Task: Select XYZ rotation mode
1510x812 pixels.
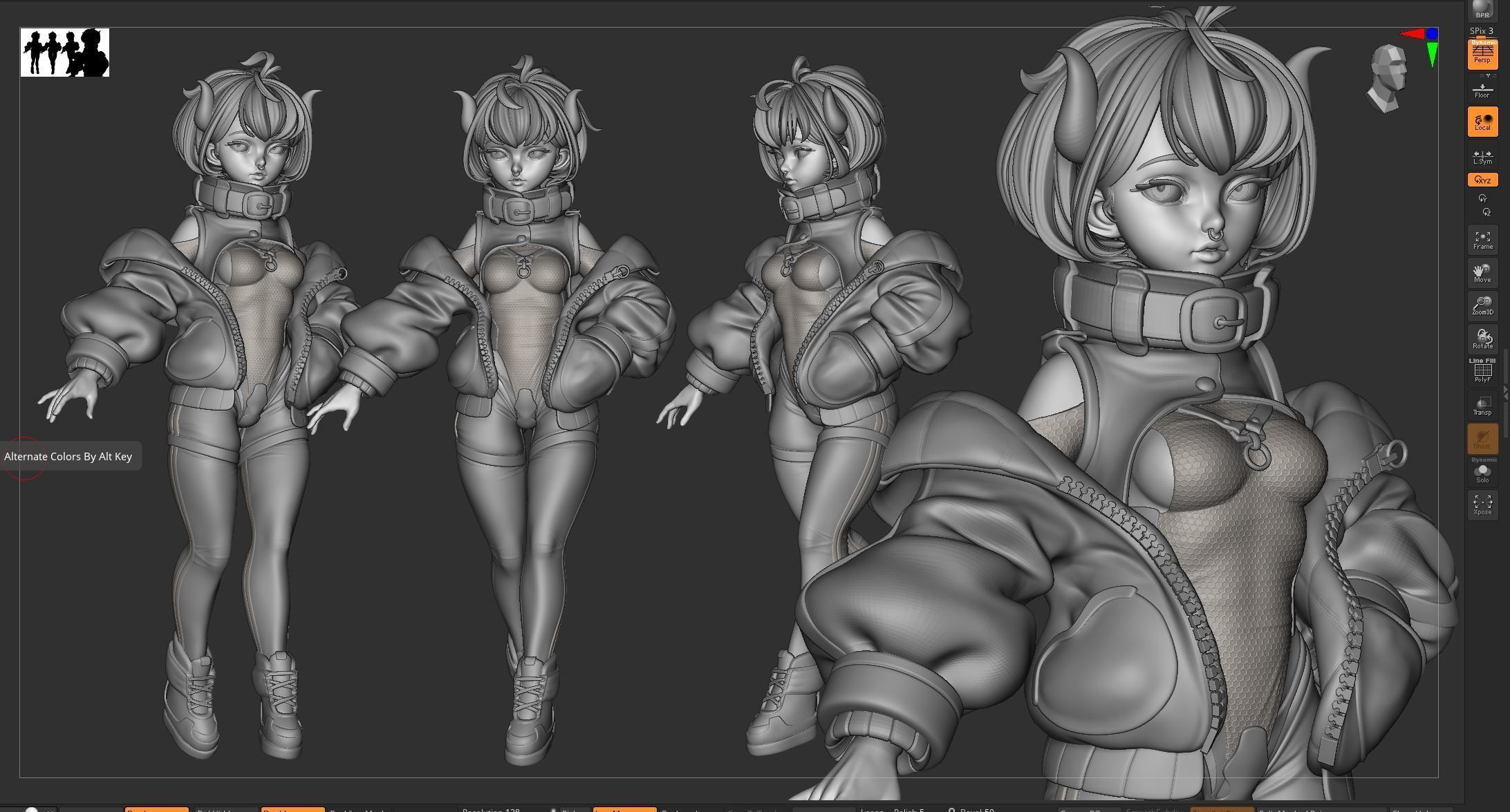Action: pos(1482,180)
